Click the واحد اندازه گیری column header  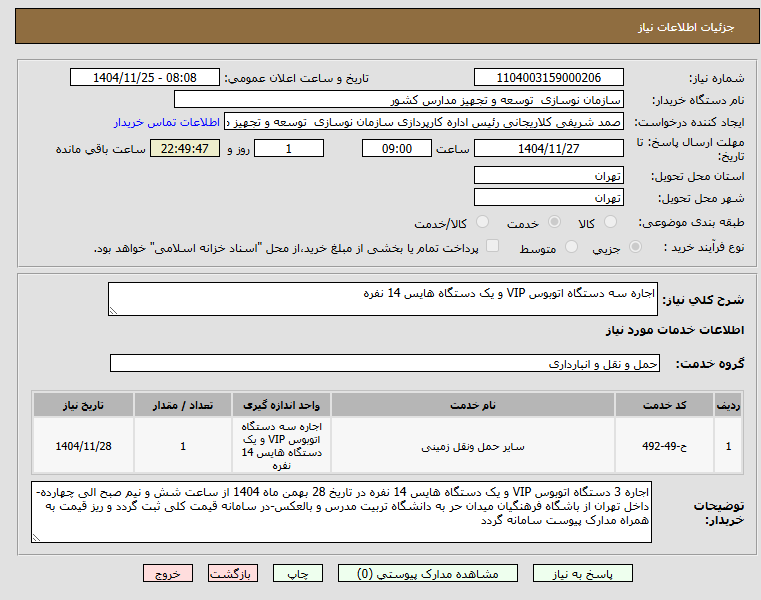[281, 405]
